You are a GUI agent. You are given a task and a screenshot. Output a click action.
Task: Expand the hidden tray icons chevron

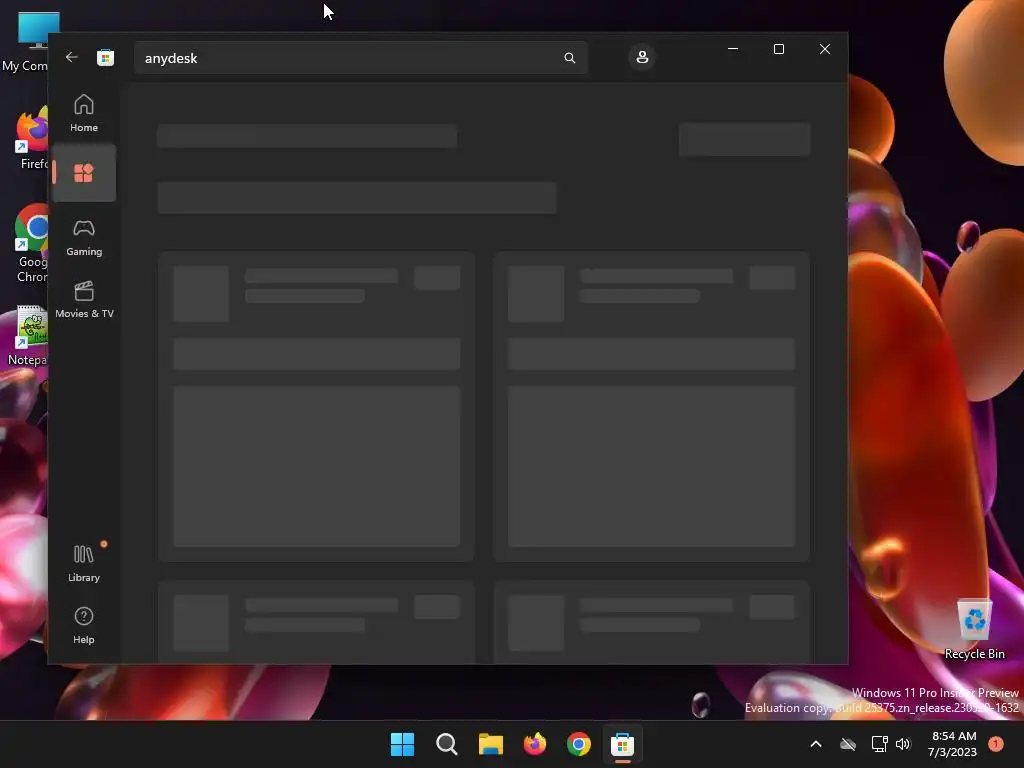tap(816, 744)
